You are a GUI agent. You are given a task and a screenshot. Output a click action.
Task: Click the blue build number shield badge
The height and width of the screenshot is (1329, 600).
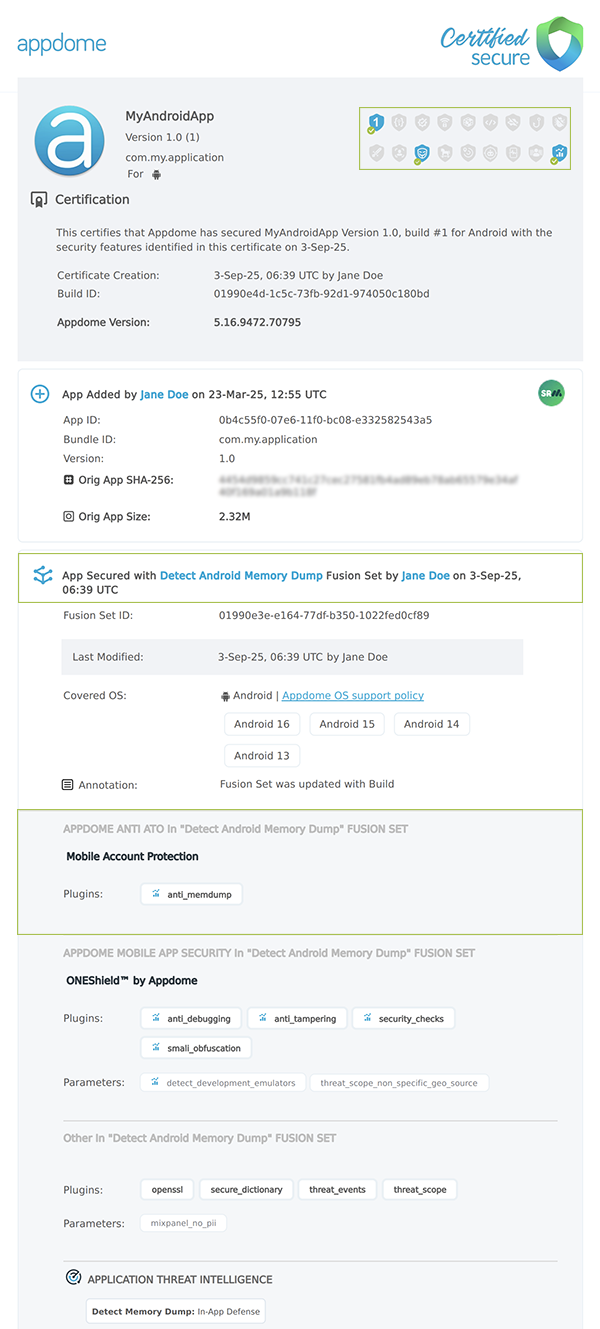(376, 121)
